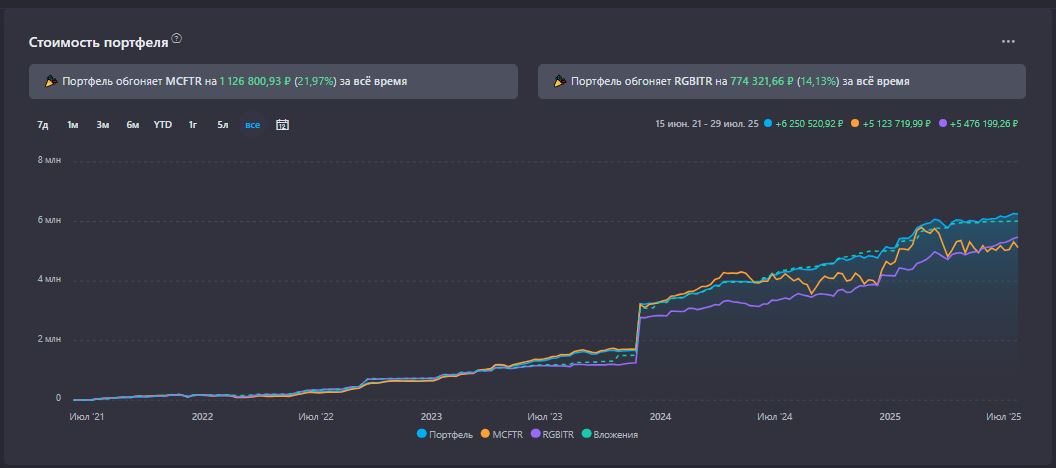Select the все time range
Viewport: 1056px width, 468px height.
pyautogui.click(x=253, y=125)
